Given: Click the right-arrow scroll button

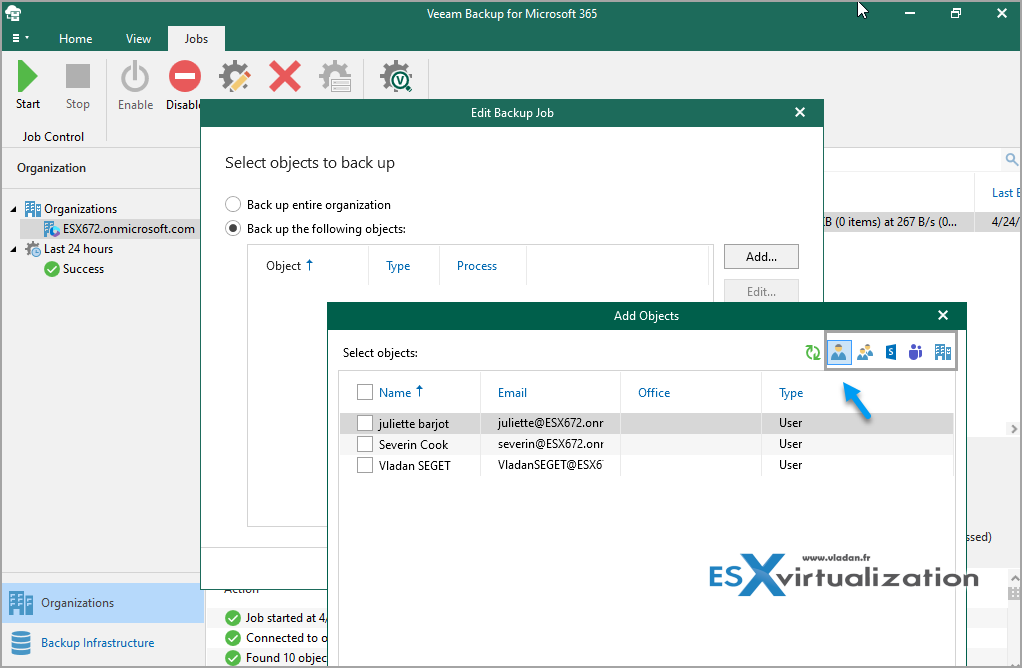Looking at the screenshot, I should tap(1013, 429).
